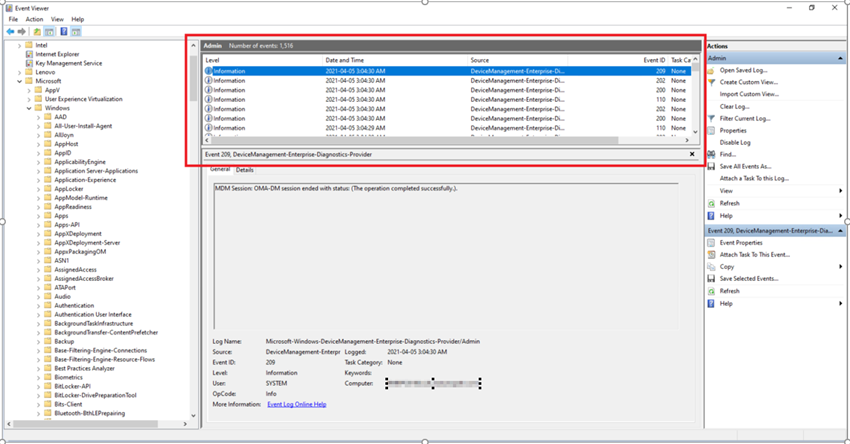Switch to the General tab
Viewport: 850px width, 444px height.
(x=220, y=169)
